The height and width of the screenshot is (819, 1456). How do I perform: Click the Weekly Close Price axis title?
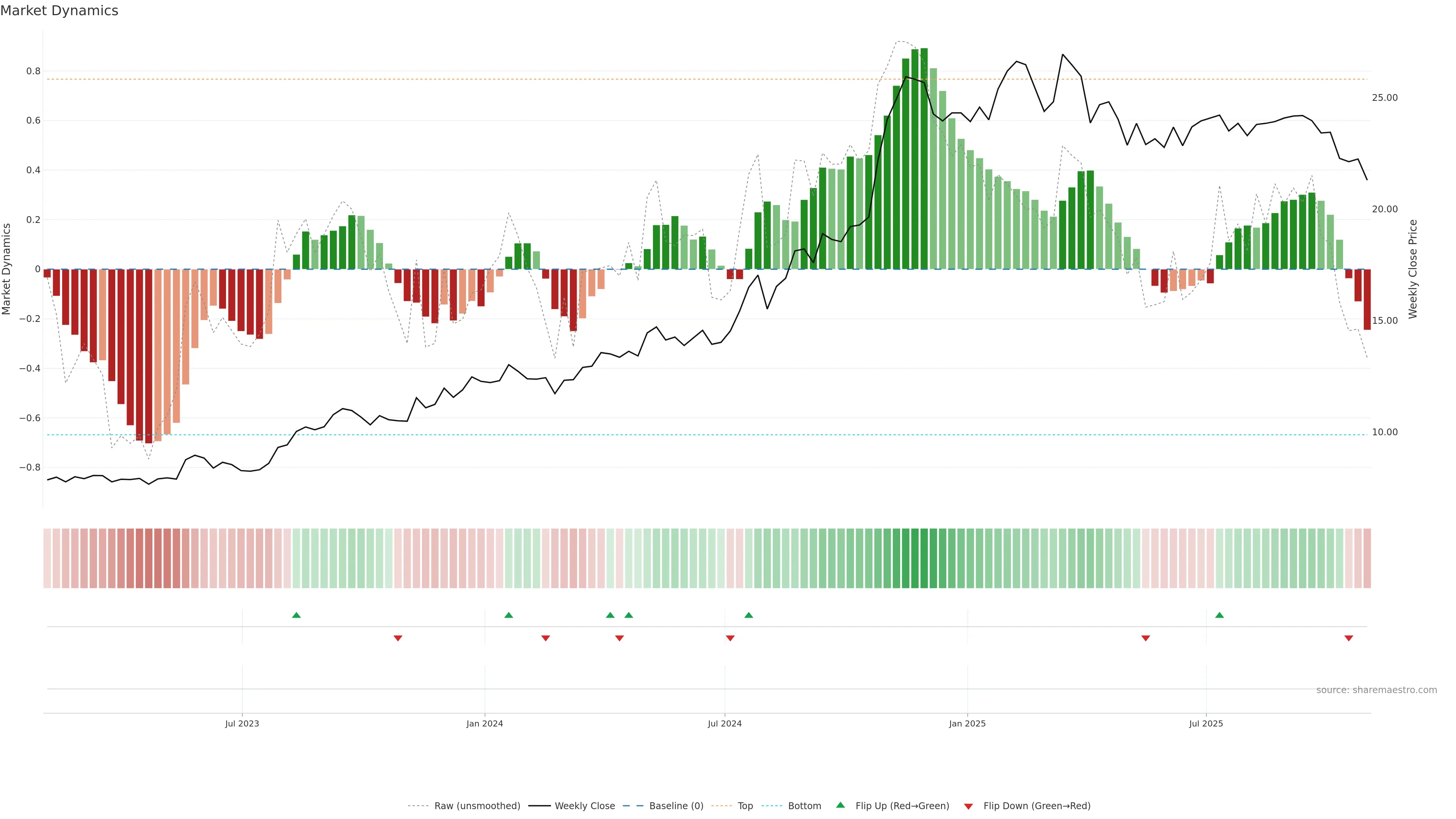tap(1413, 269)
